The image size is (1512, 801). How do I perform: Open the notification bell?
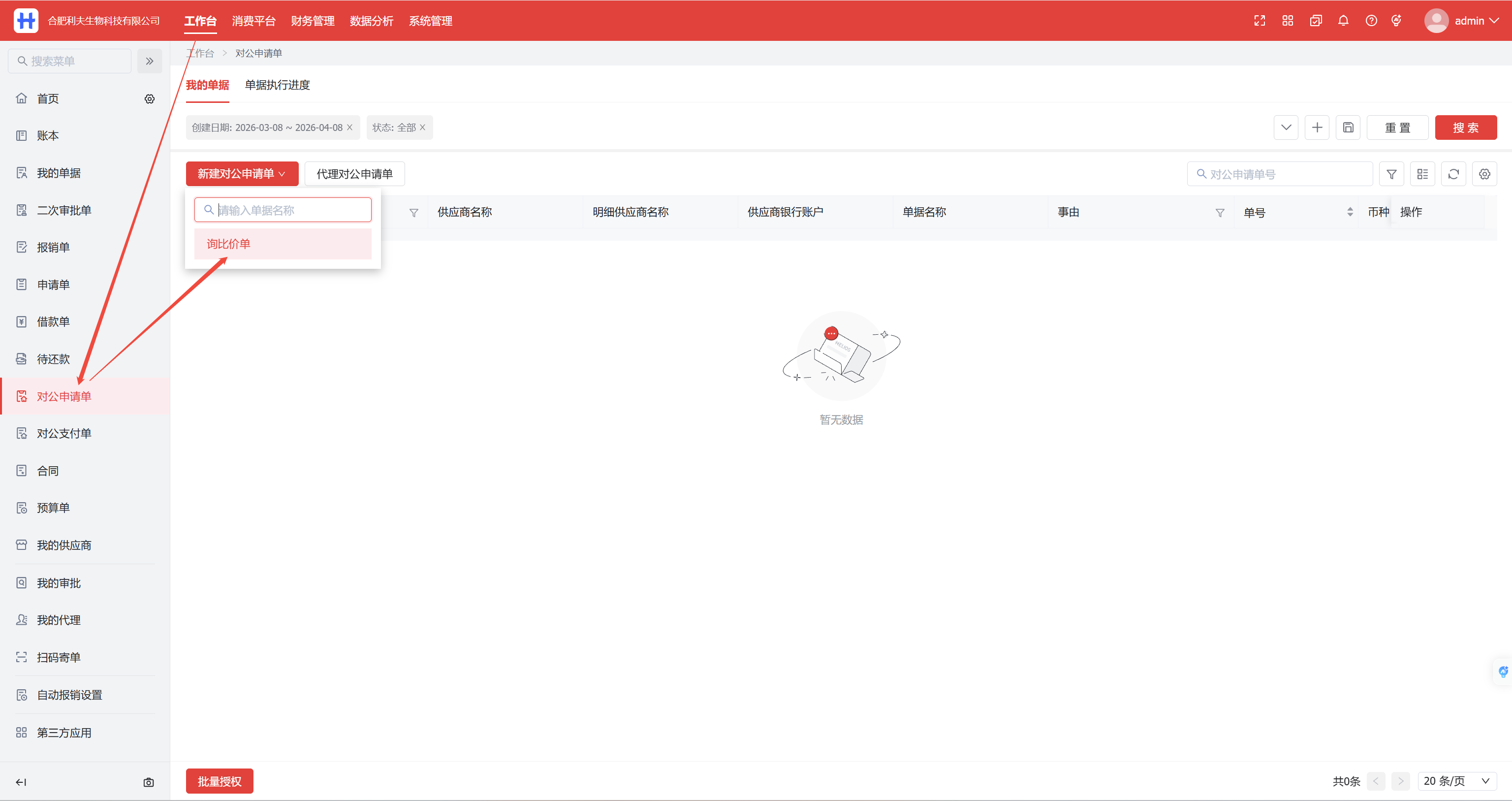point(1343,21)
